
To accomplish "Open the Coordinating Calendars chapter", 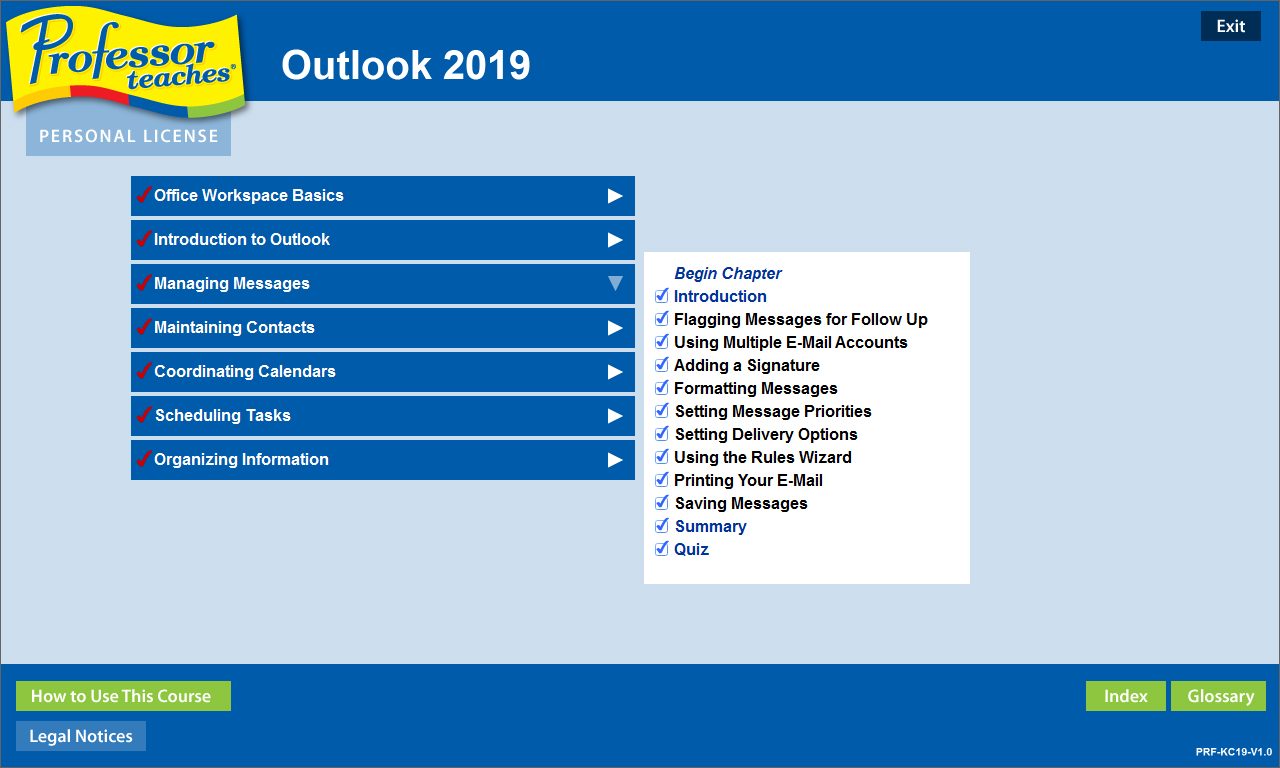I will pos(245,372).
